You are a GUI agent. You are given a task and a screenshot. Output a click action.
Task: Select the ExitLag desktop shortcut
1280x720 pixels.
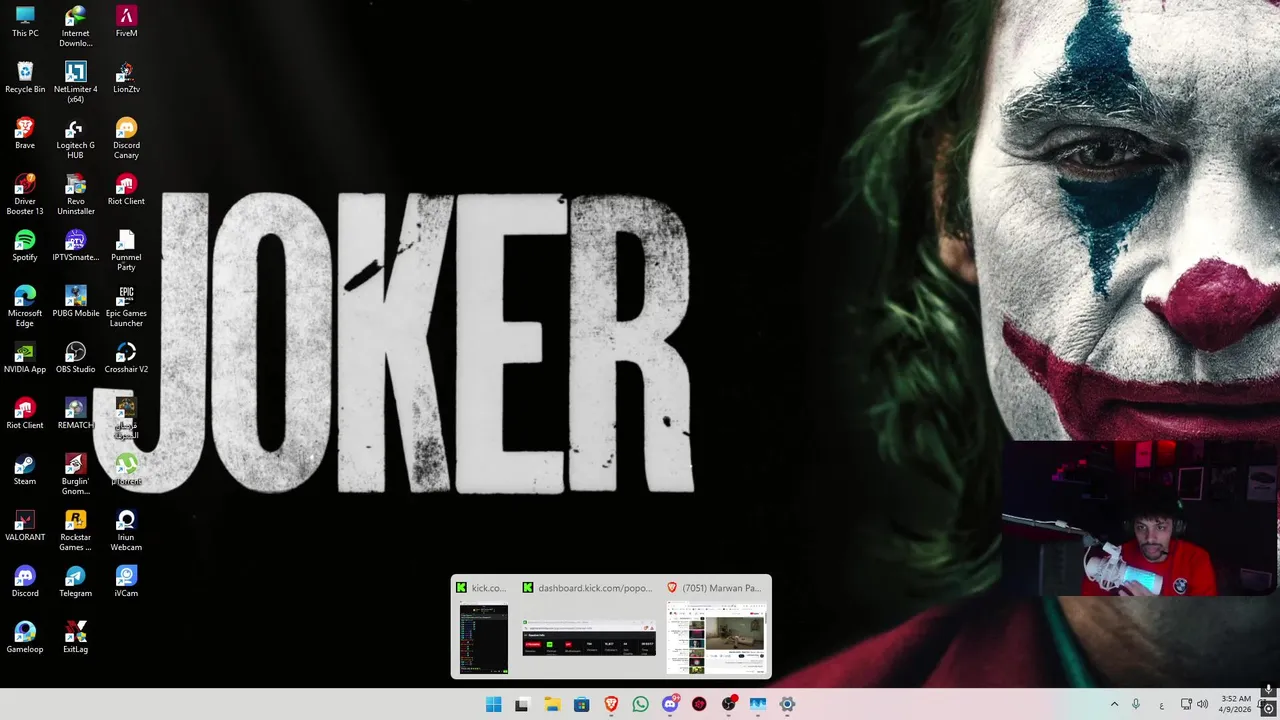click(75, 638)
